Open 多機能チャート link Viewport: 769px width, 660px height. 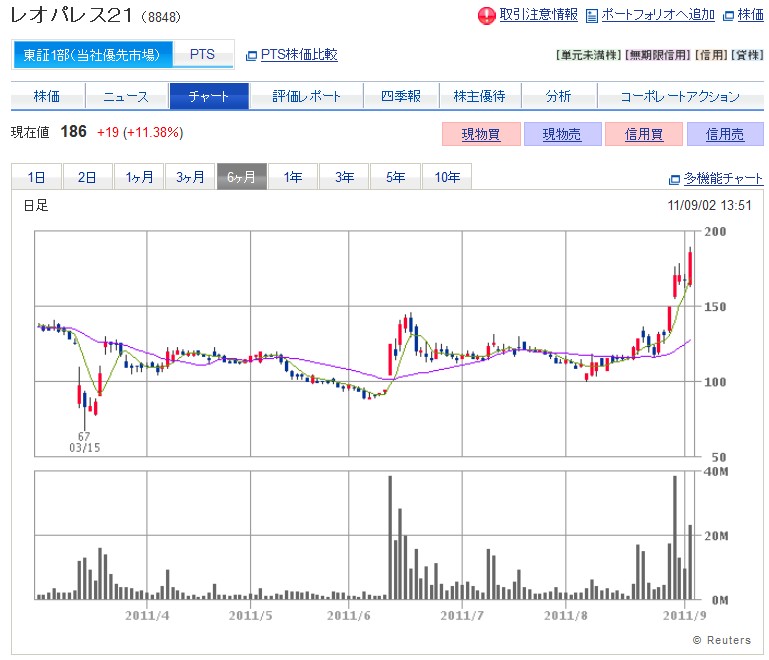(723, 178)
